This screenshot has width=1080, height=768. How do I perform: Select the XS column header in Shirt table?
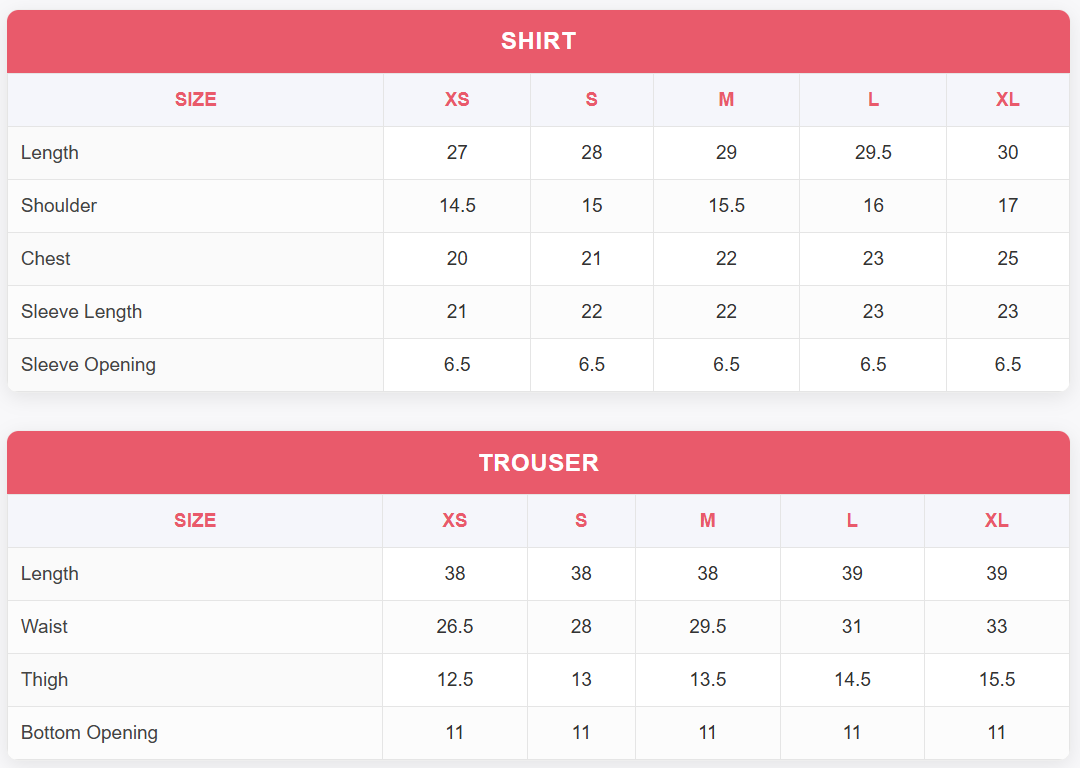pyautogui.click(x=457, y=99)
